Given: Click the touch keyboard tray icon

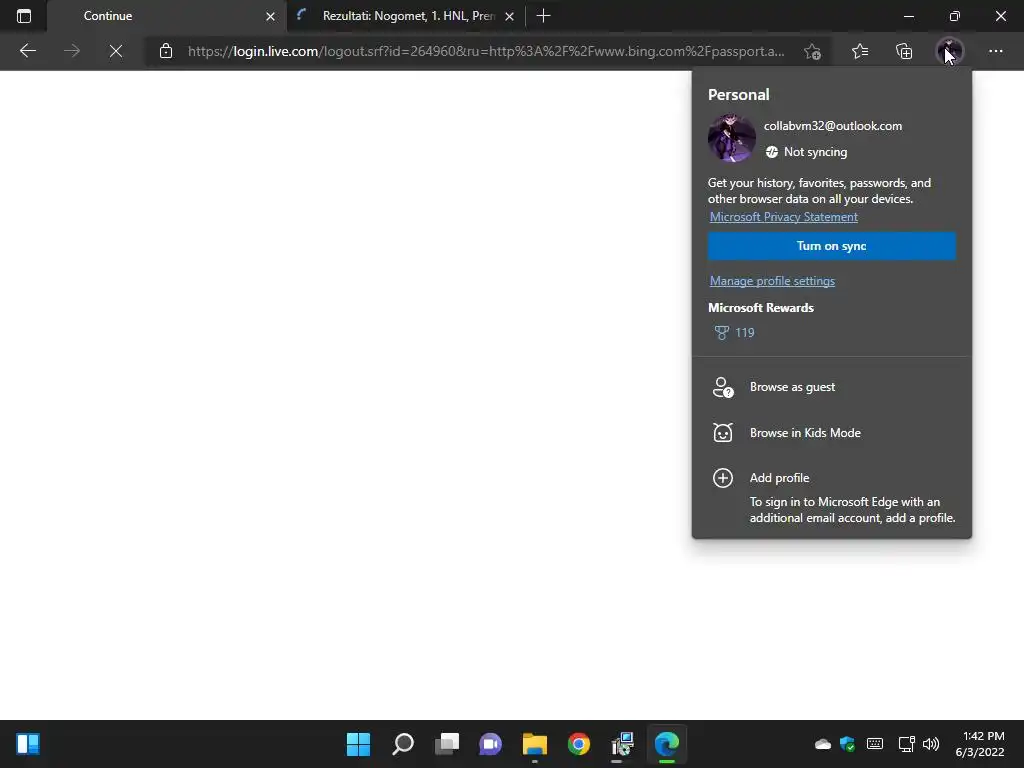Looking at the screenshot, I should [875, 744].
